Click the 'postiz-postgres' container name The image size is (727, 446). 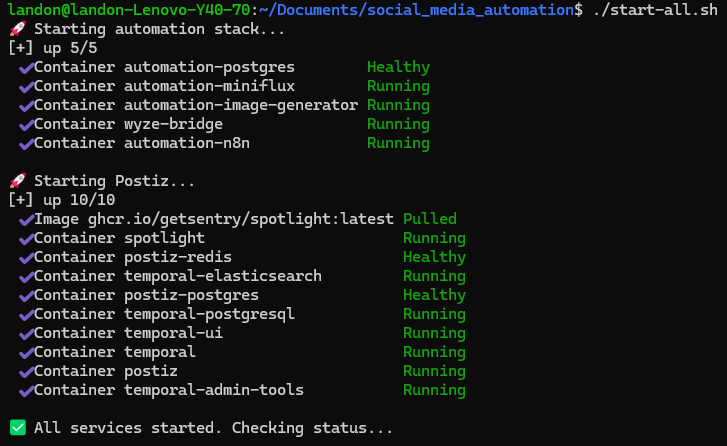pos(191,295)
